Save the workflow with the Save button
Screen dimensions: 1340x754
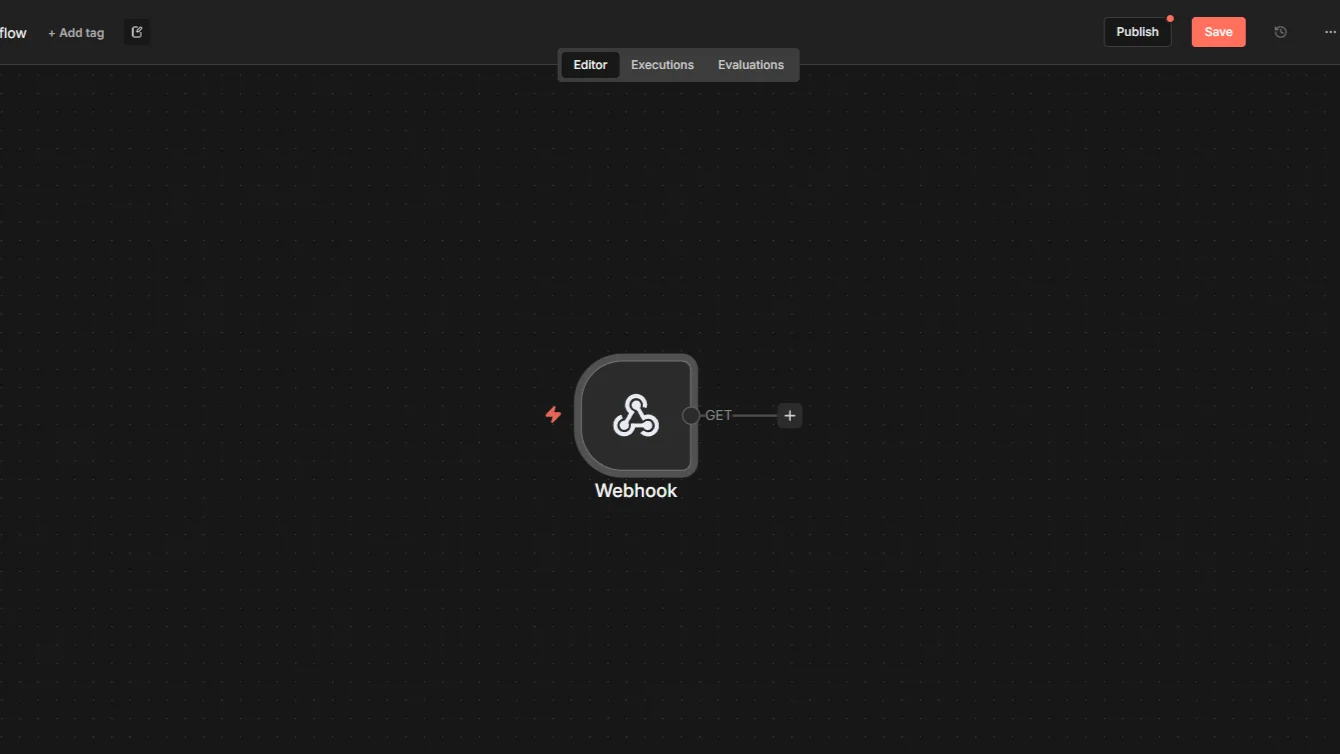point(1218,32)
